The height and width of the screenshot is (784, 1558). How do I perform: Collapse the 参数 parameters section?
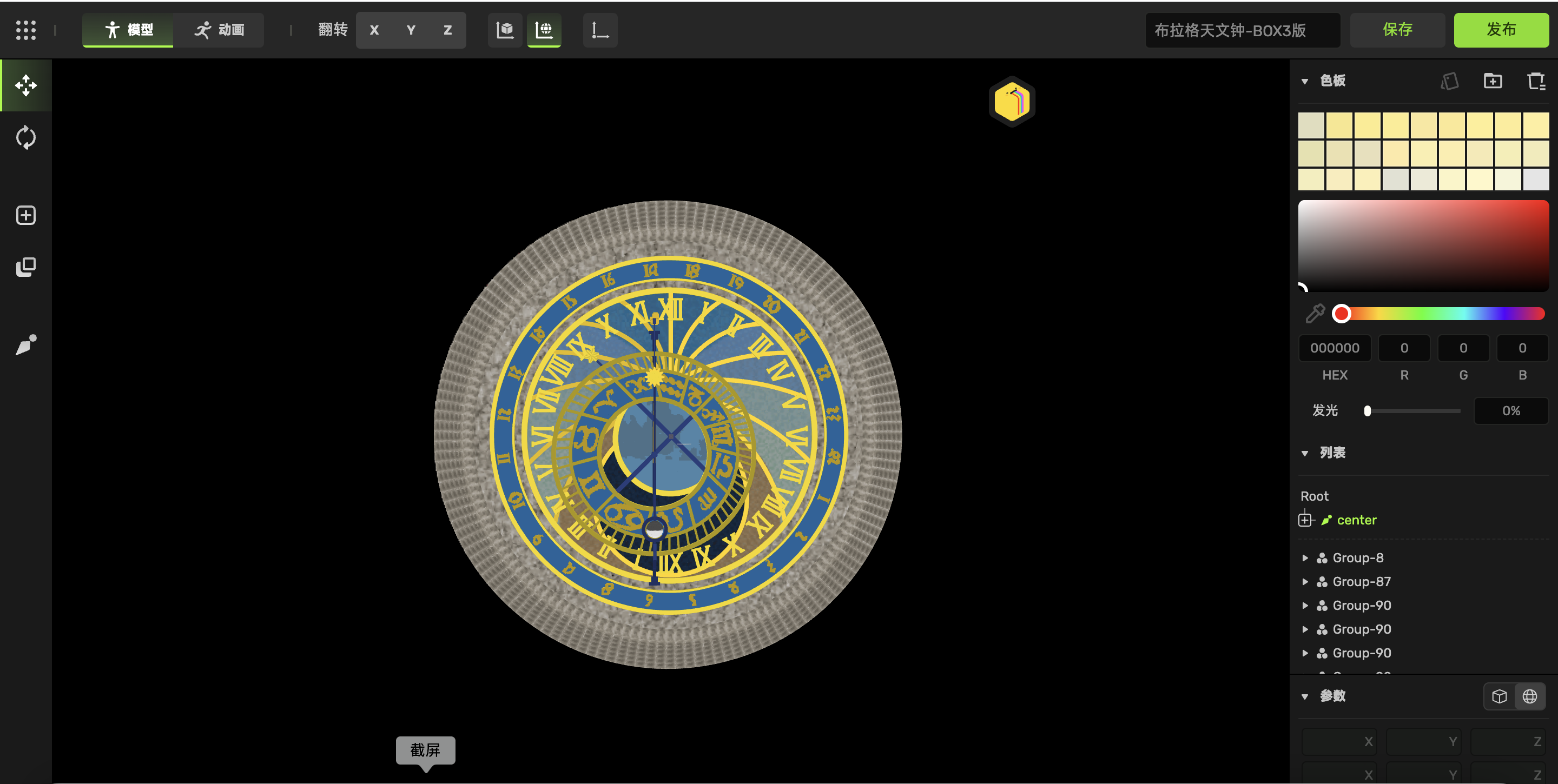1305,696
